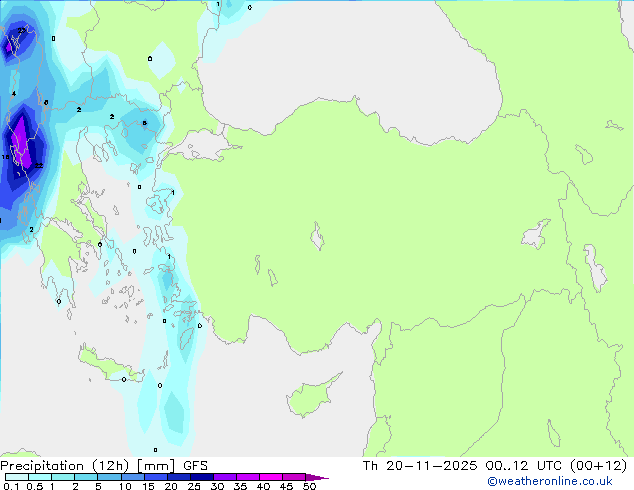The width and height of the screenshot is (634, 490).
Task: Click the 0.1–0.5 mm palest legend swatch
Action: (17, 477)
